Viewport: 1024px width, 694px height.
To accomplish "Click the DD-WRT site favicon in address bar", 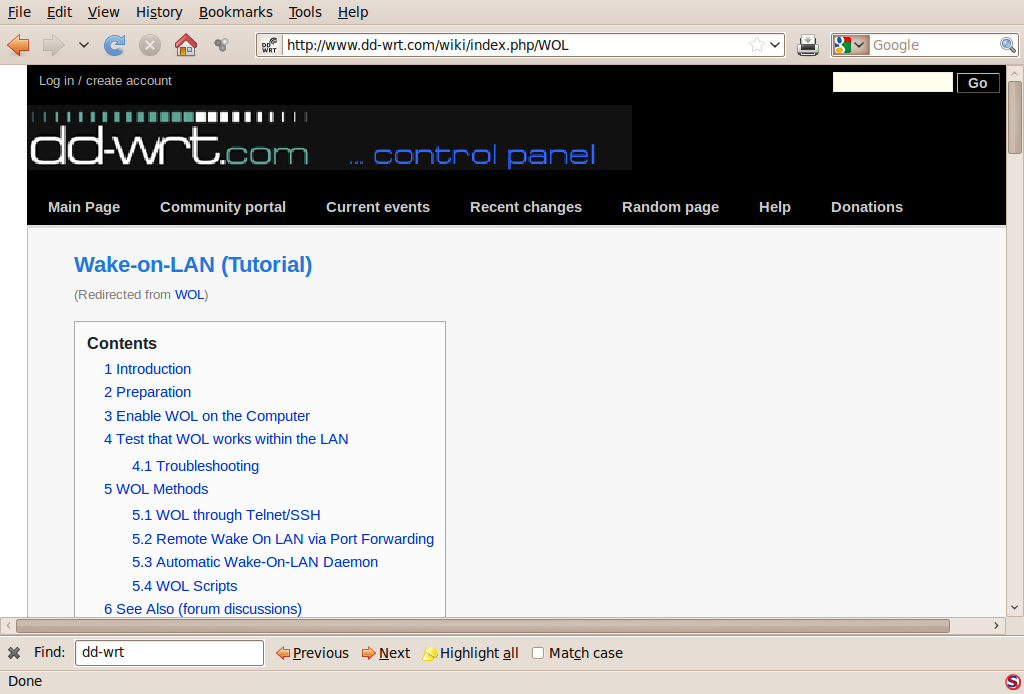I will 269,45.
